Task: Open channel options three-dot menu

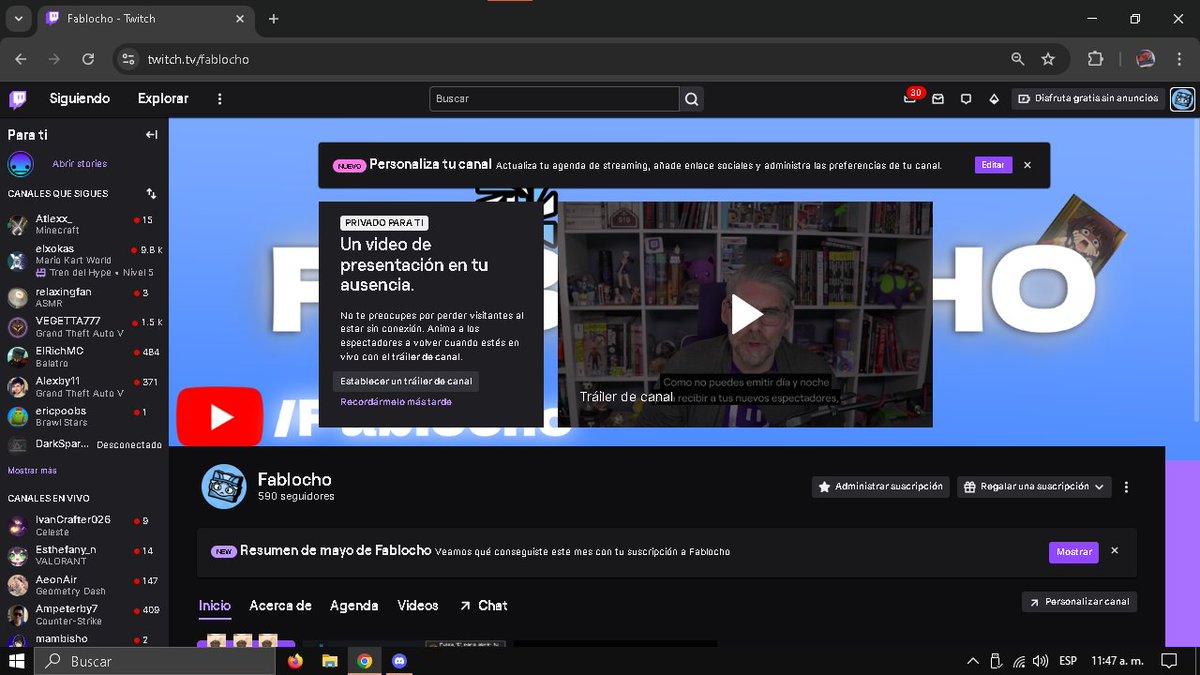Action: [x=1126, y=487]
